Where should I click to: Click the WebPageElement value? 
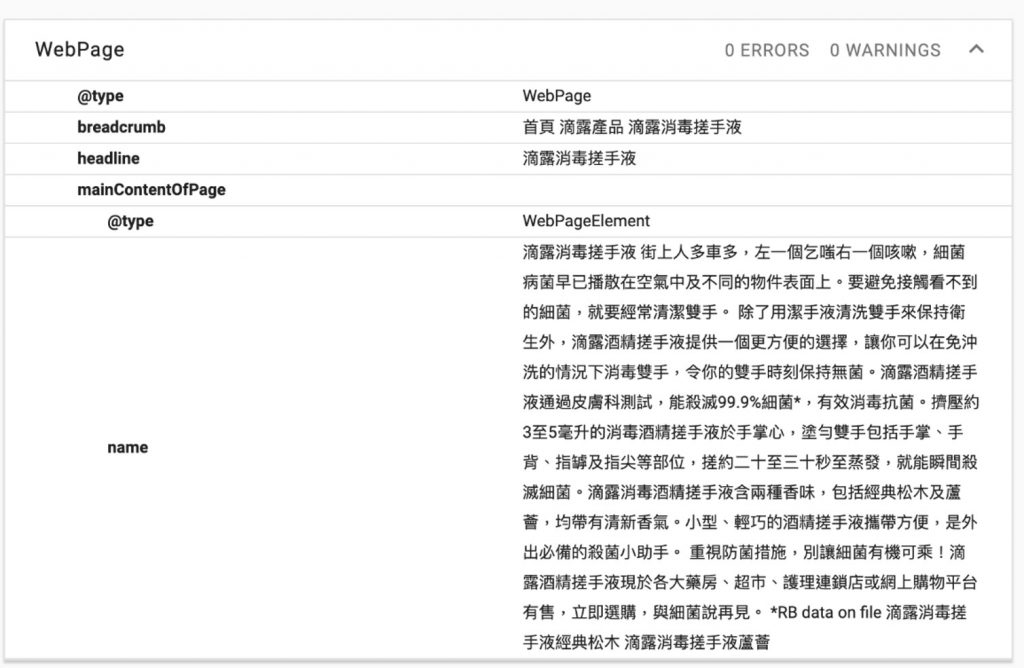[x=586, y=221]
